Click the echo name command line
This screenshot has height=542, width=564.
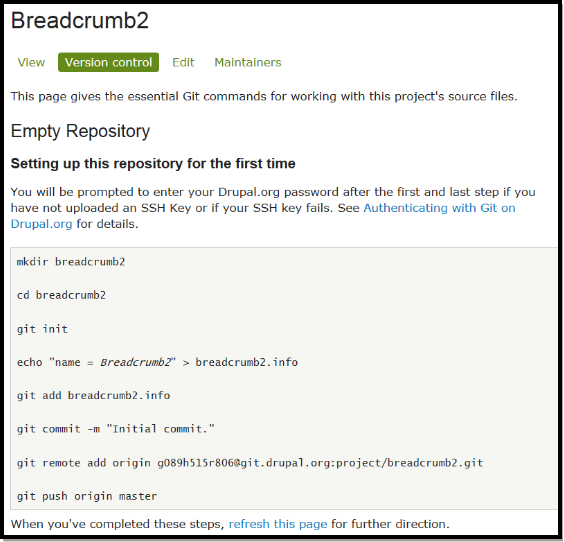(x=157, y=362)
